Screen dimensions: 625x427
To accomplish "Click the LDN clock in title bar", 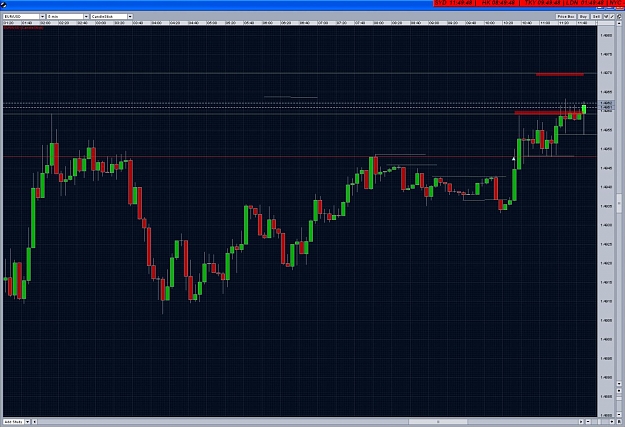I will [586, 3].
